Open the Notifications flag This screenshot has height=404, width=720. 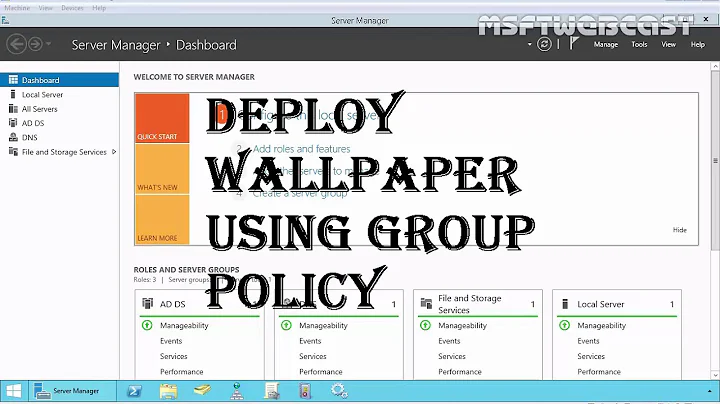click(x=574, y=44)
